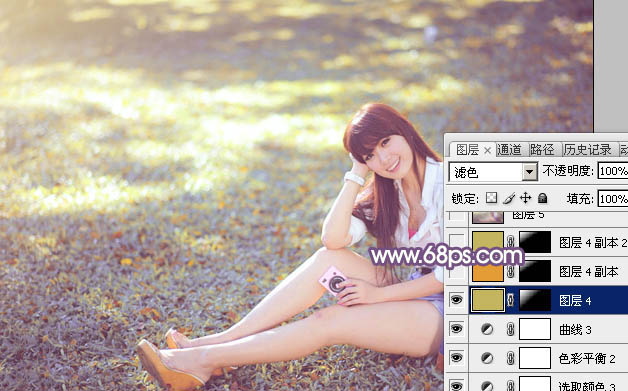Image resolution: width=628 pixels, height=391 pixels.
Task: Toggle lock transparent pixels icon
Action: [x=491, y=198]
